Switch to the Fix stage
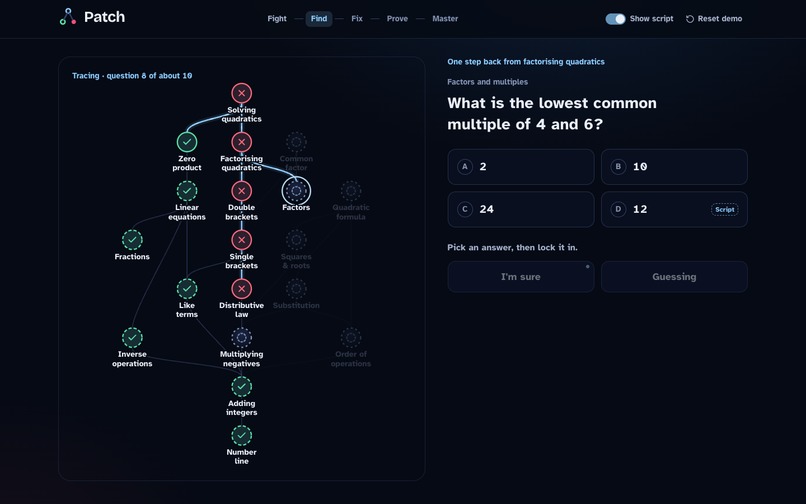The image size is (806, 504). [357, 19]
